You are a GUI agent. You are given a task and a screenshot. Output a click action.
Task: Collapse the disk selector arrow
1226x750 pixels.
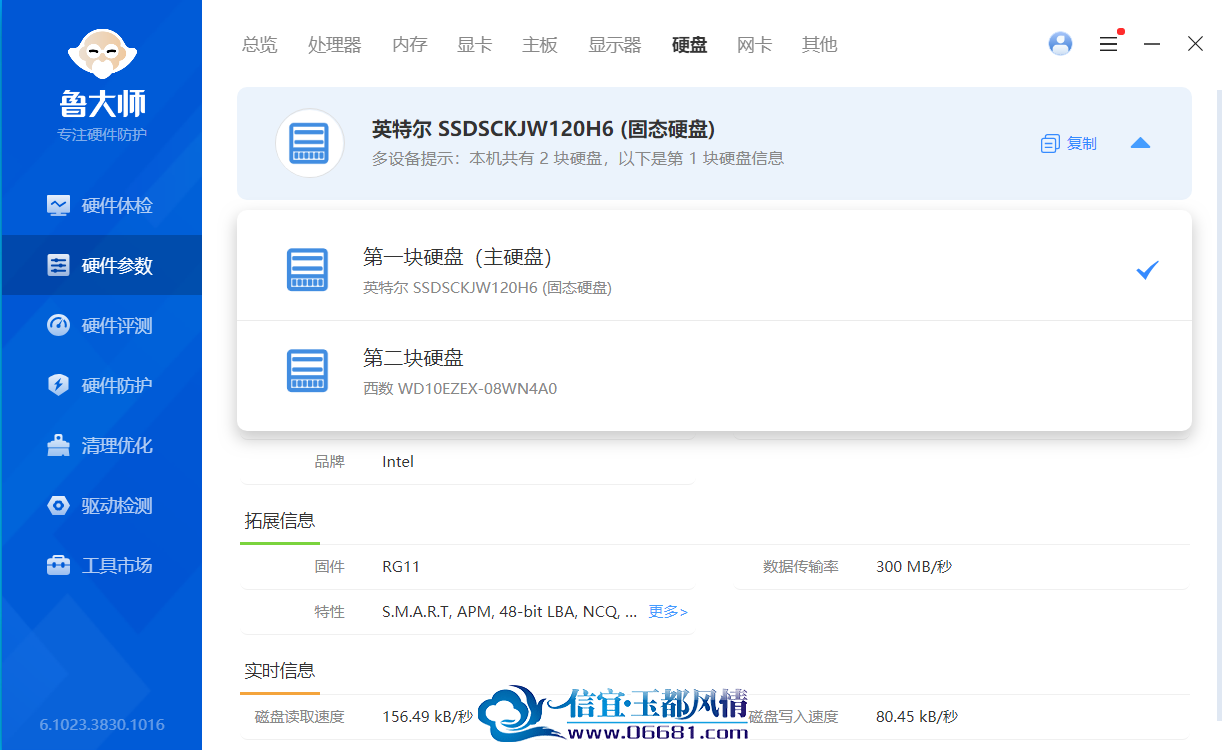click(x=1140, y=143)
